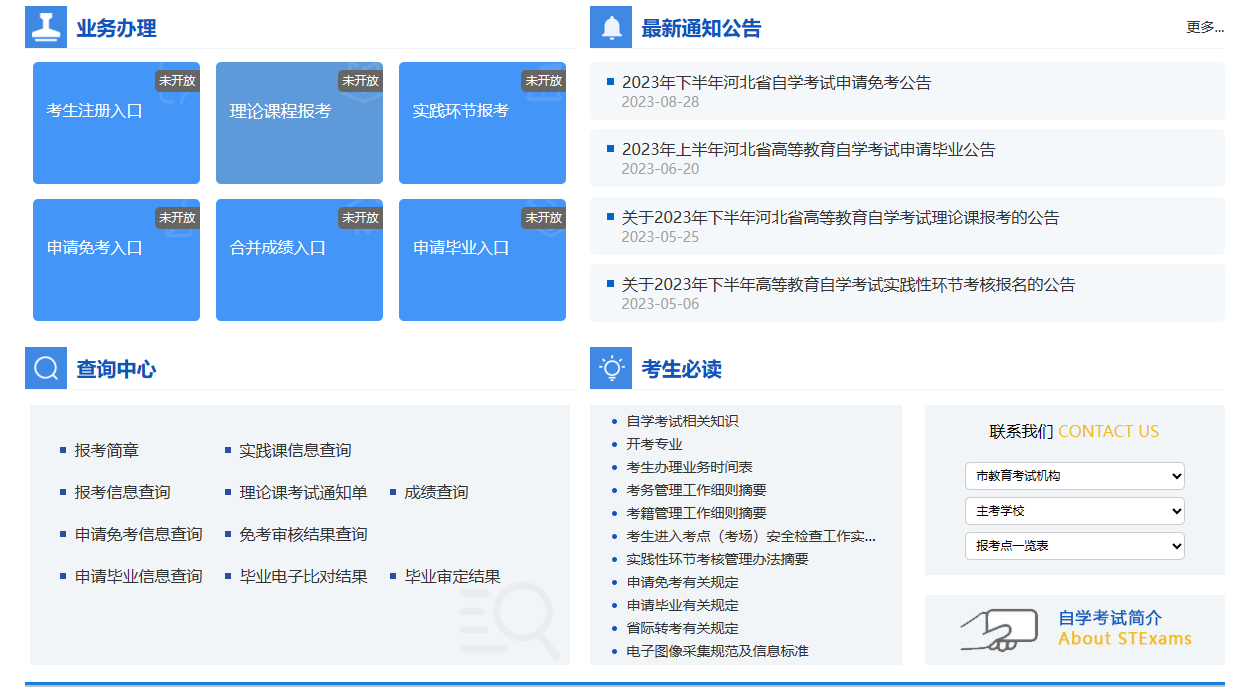The width and height of the screenshot is (1236, 695).
Task: Click 更多... link for notices
Action: click(x=1204, y=27)
